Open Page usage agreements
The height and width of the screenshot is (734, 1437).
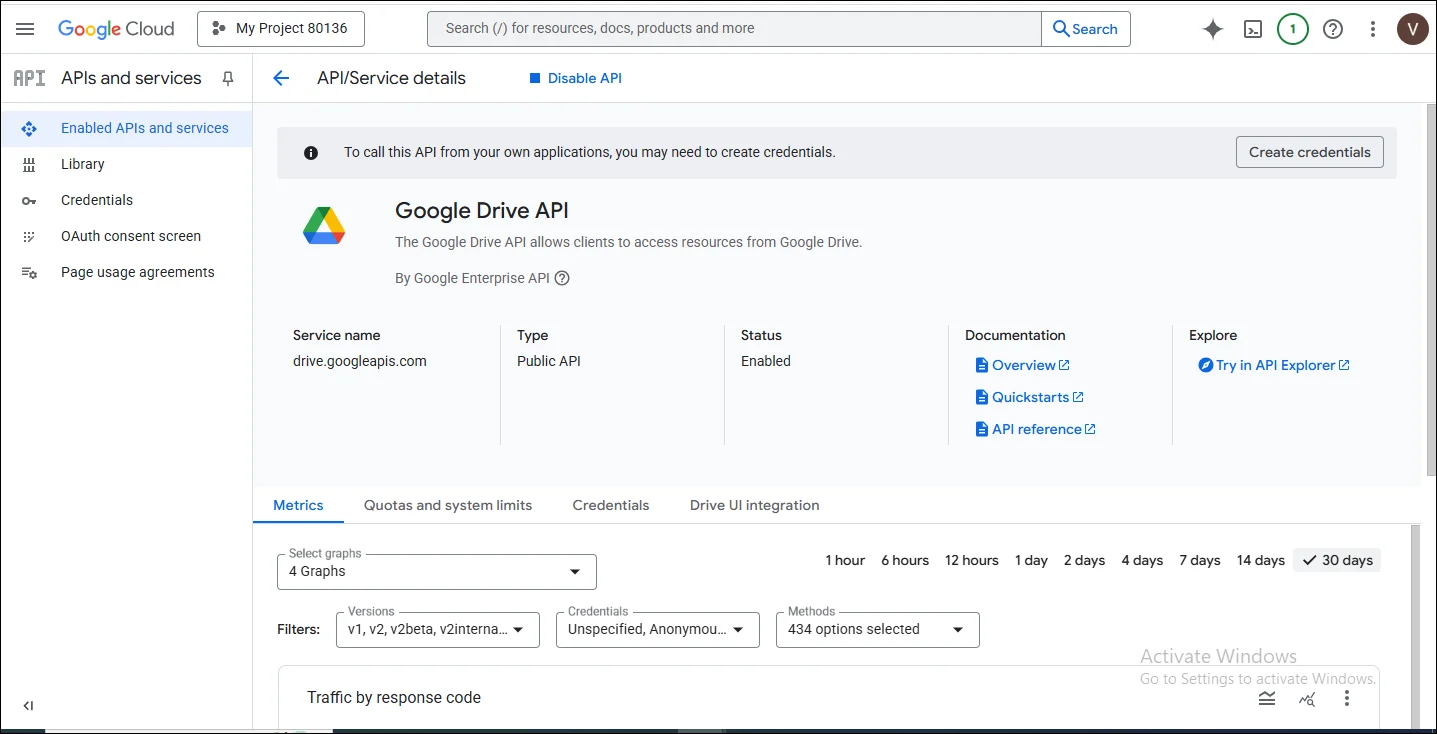[126, 272]
